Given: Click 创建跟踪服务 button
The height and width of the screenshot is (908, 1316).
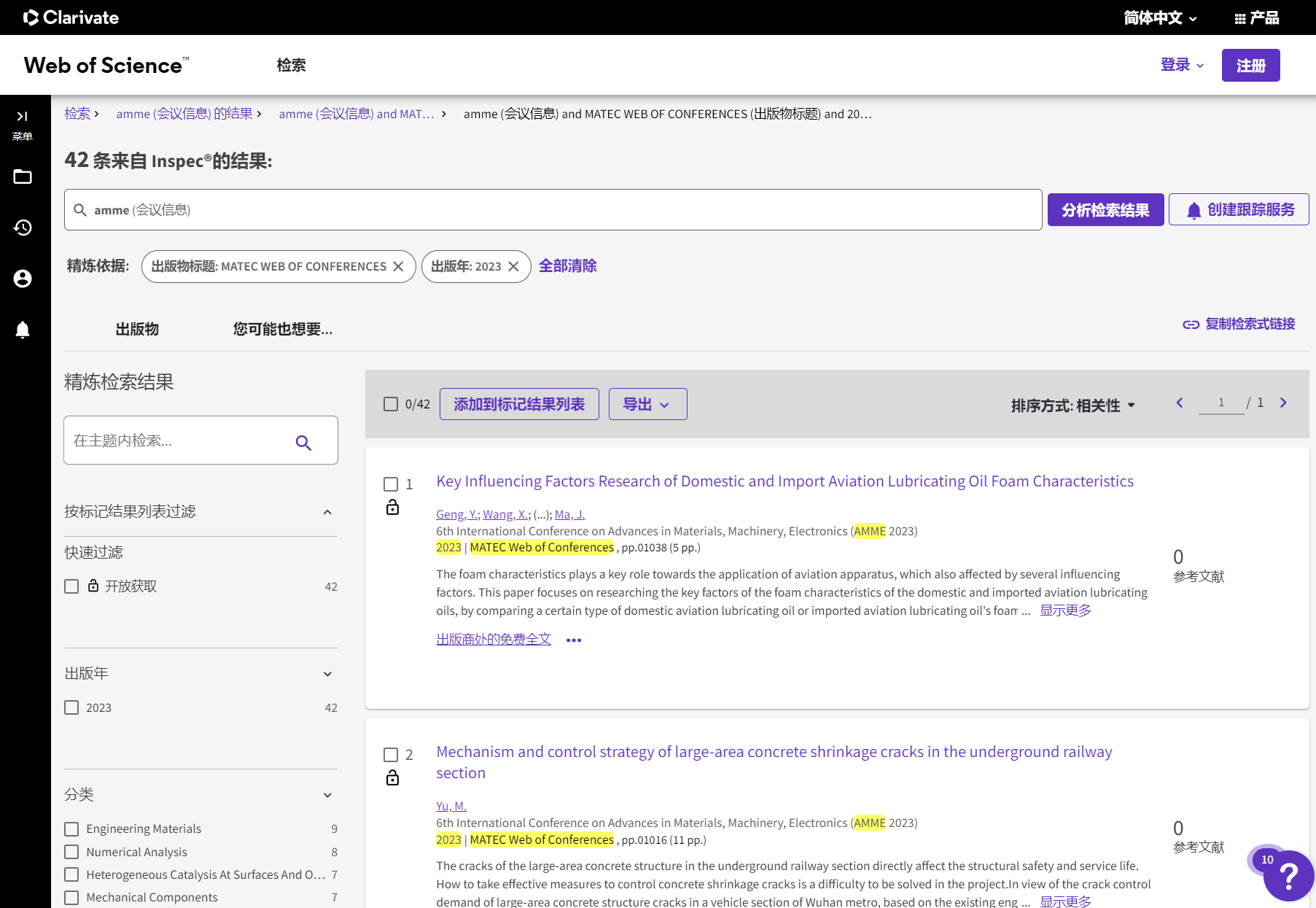Looking at the screenshot, I should pos(1239,210).
